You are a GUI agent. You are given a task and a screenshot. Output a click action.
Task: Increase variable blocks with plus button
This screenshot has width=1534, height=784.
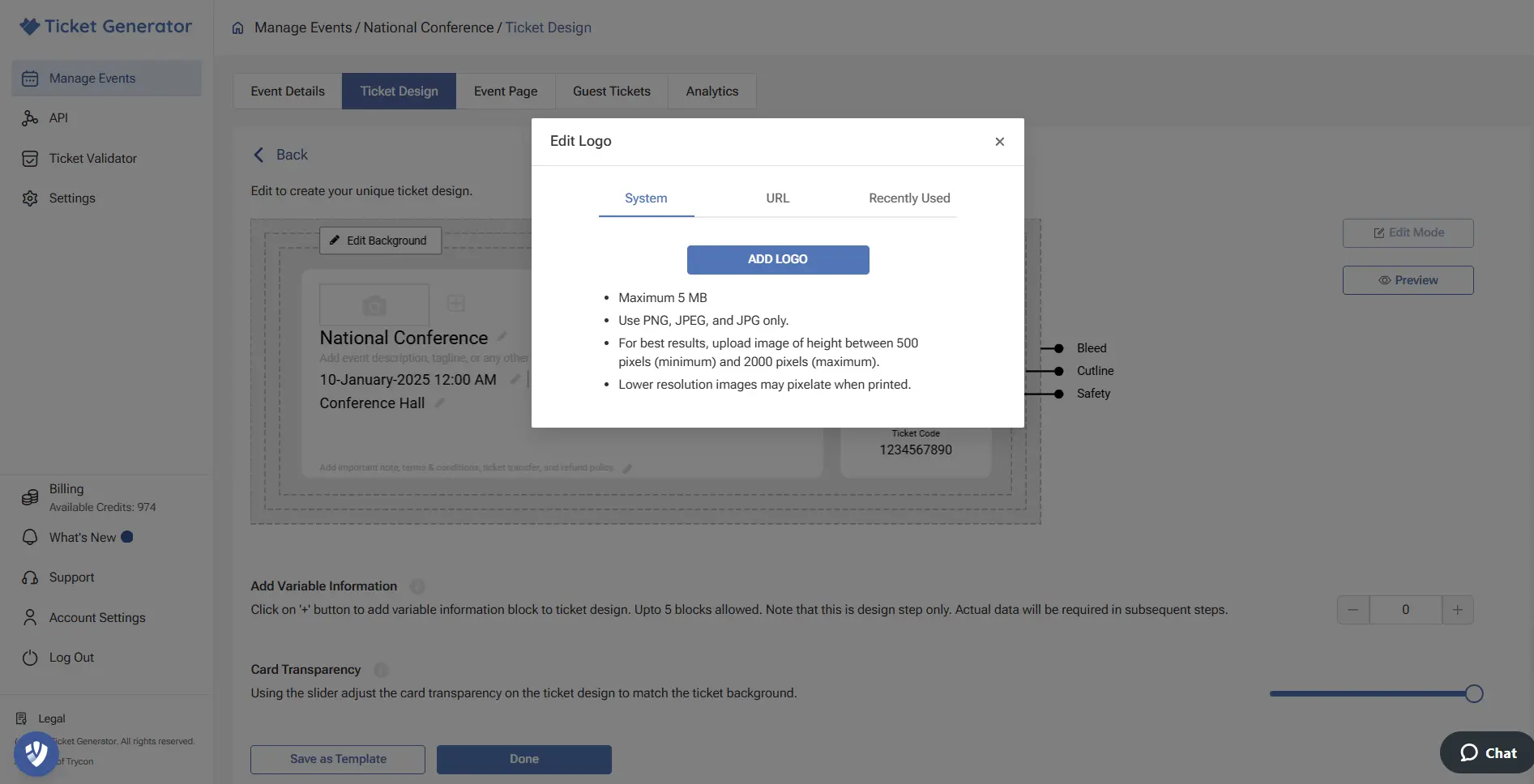[x=1458, y=610]
